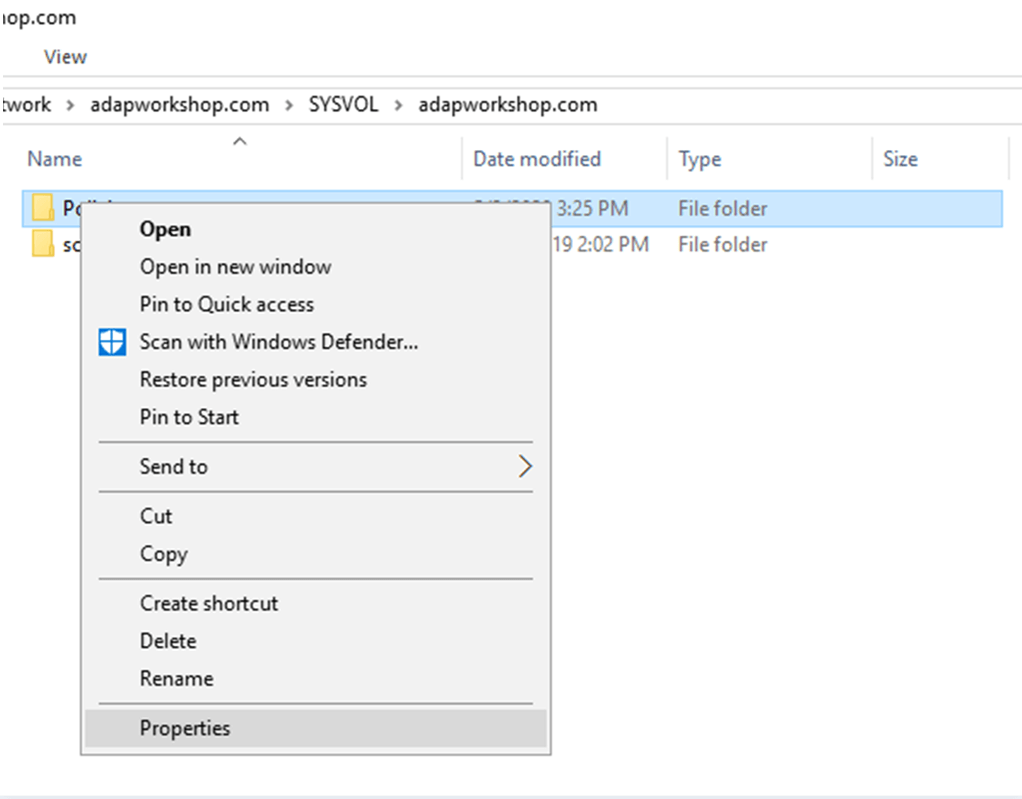Select Open in new window
This screenshot has height=799, width=1022.
coord(235,267)
